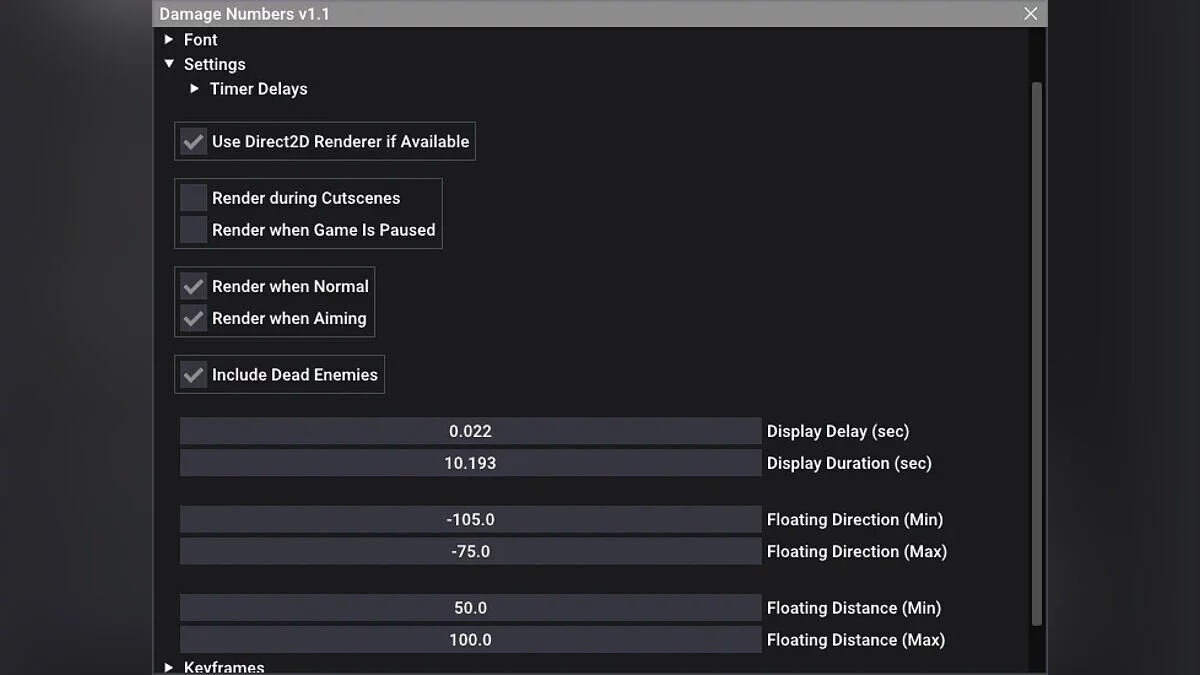Click Floating Distance (Max) value field
Screen dimensions: 1200x675
470,640
